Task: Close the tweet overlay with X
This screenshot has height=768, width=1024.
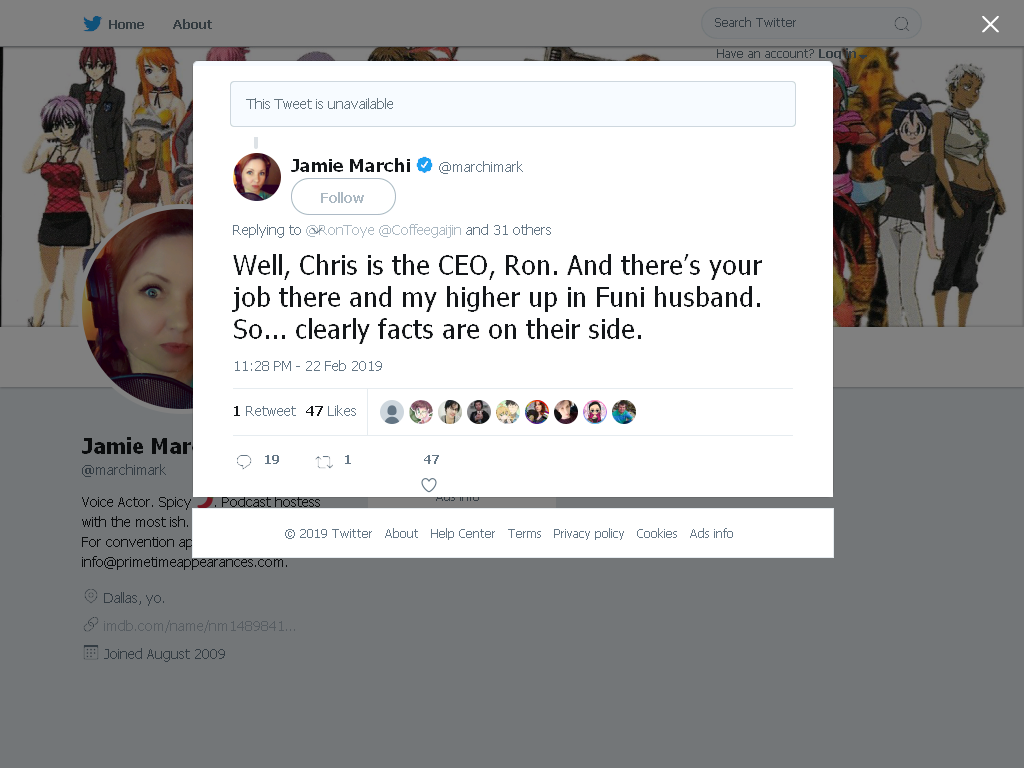Action: tap(990, 24)
